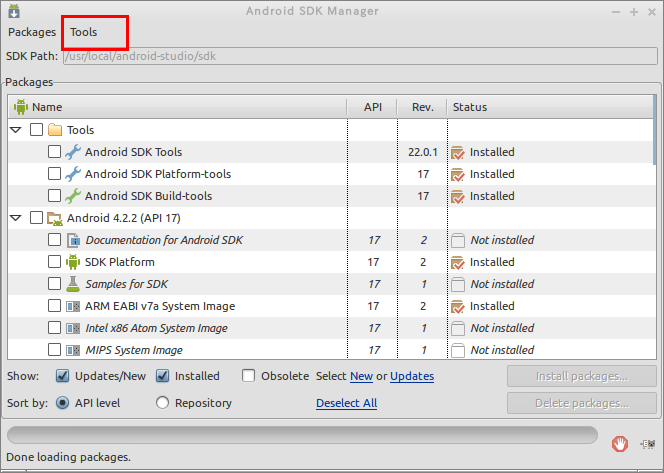Click the Documentation for Android SDK icon
Screen dimensions: 664x473
73,240
